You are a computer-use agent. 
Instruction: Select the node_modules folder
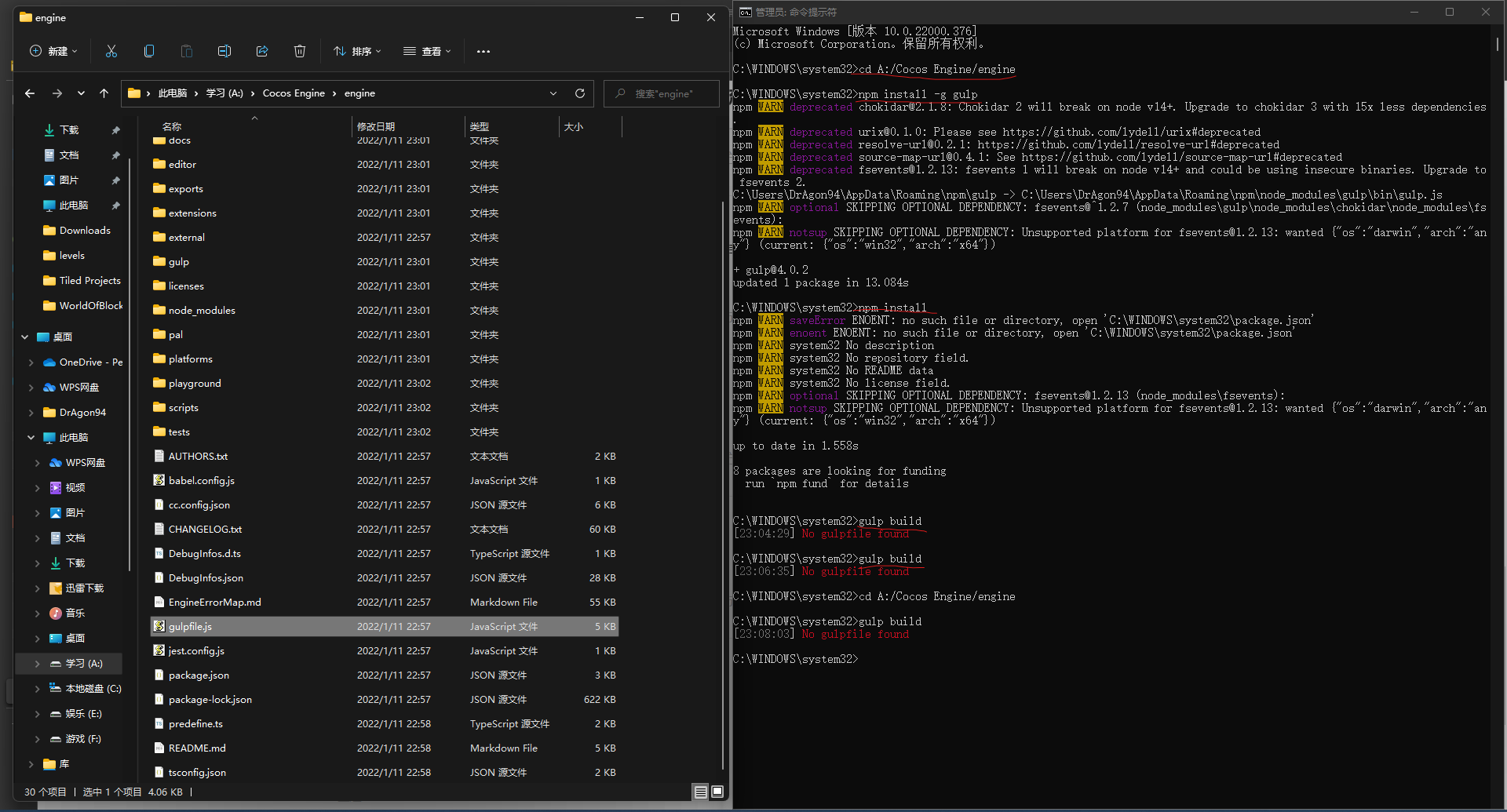point(202,311)
